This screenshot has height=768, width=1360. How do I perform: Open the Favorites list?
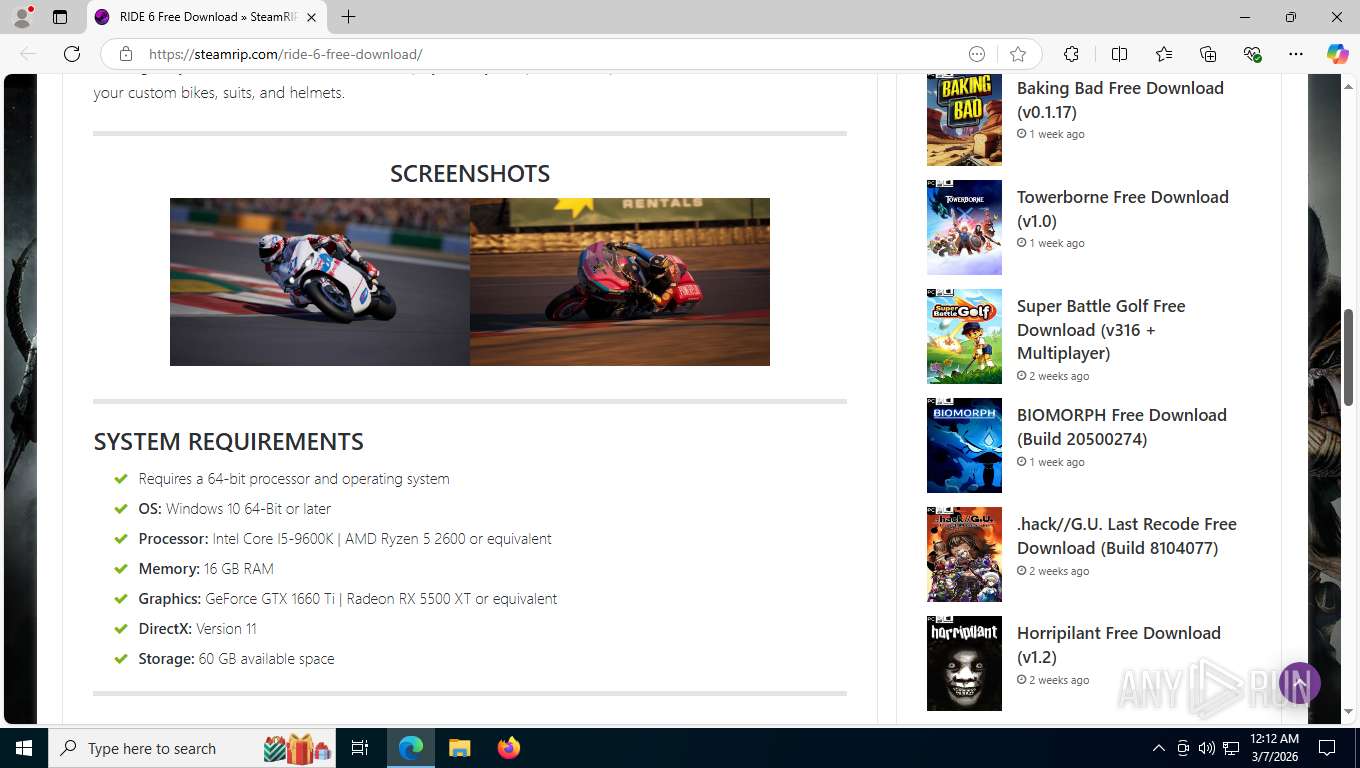point(1164,54)
